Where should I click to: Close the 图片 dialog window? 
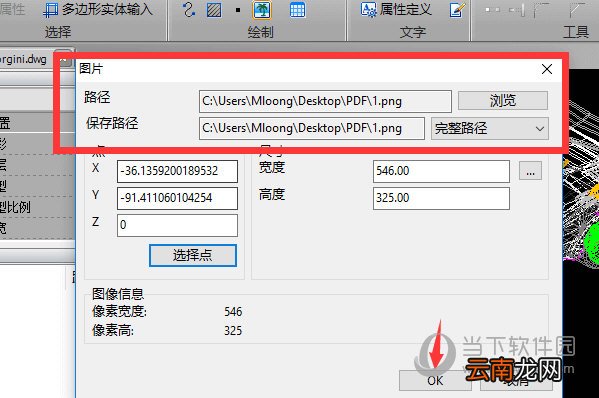click(x=547, y=69)
